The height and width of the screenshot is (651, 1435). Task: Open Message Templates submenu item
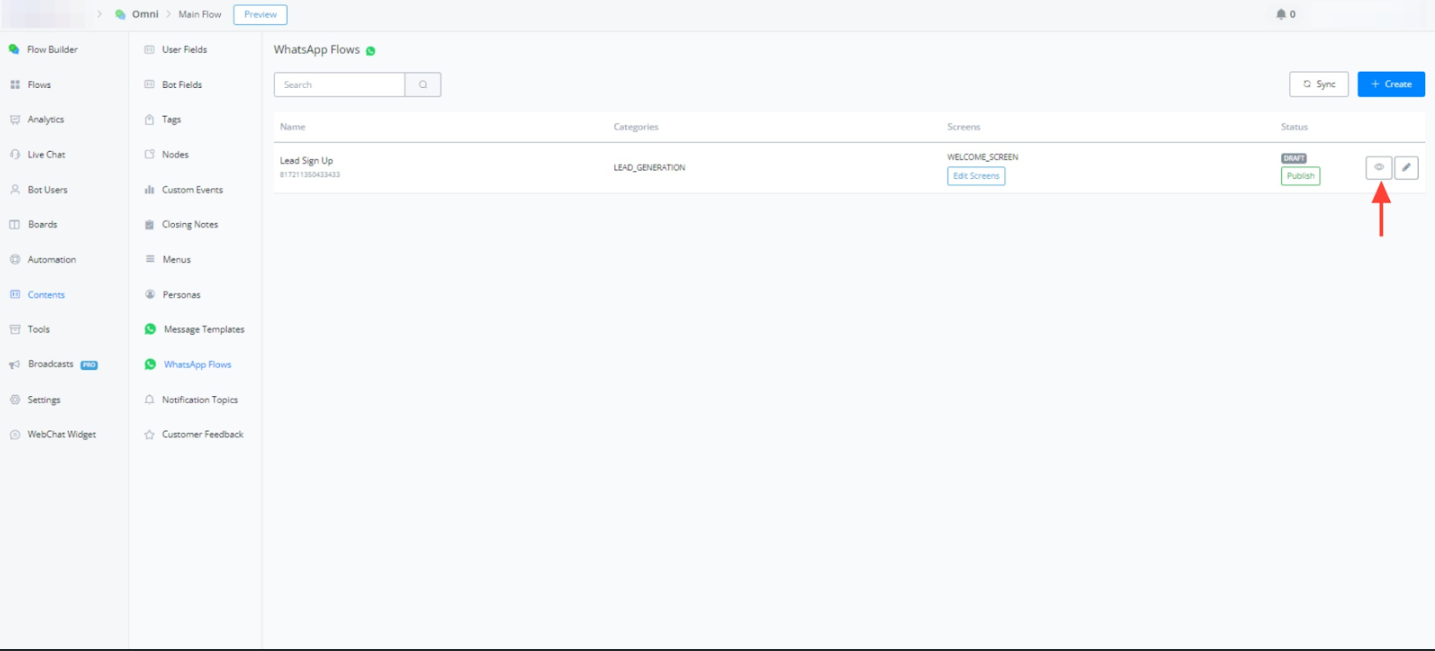203,330
